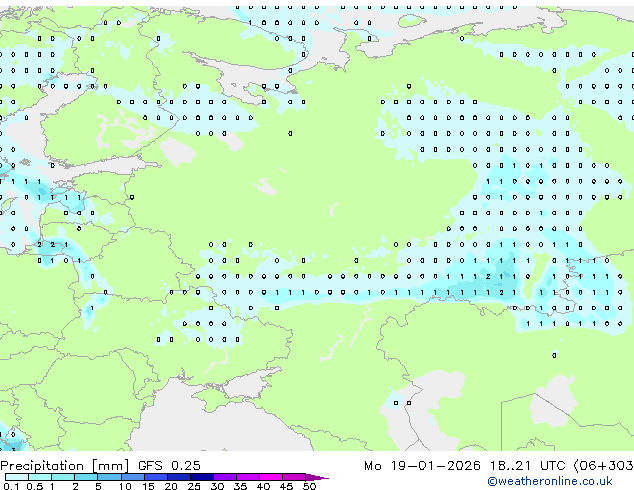The image size is (634, 490).
Task: Click the 1–2 mm legend color swatch
Action: tap(63, 477)
